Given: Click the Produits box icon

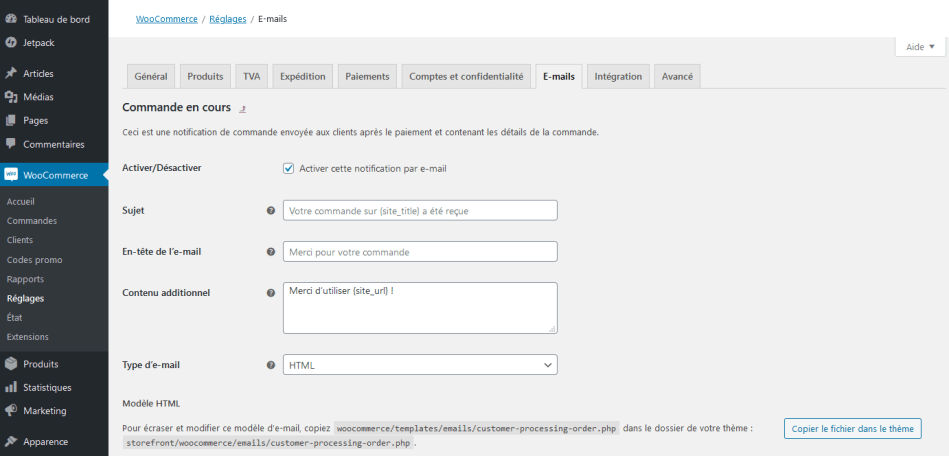Looking at the screenshot, I should [x=11, y=364].
